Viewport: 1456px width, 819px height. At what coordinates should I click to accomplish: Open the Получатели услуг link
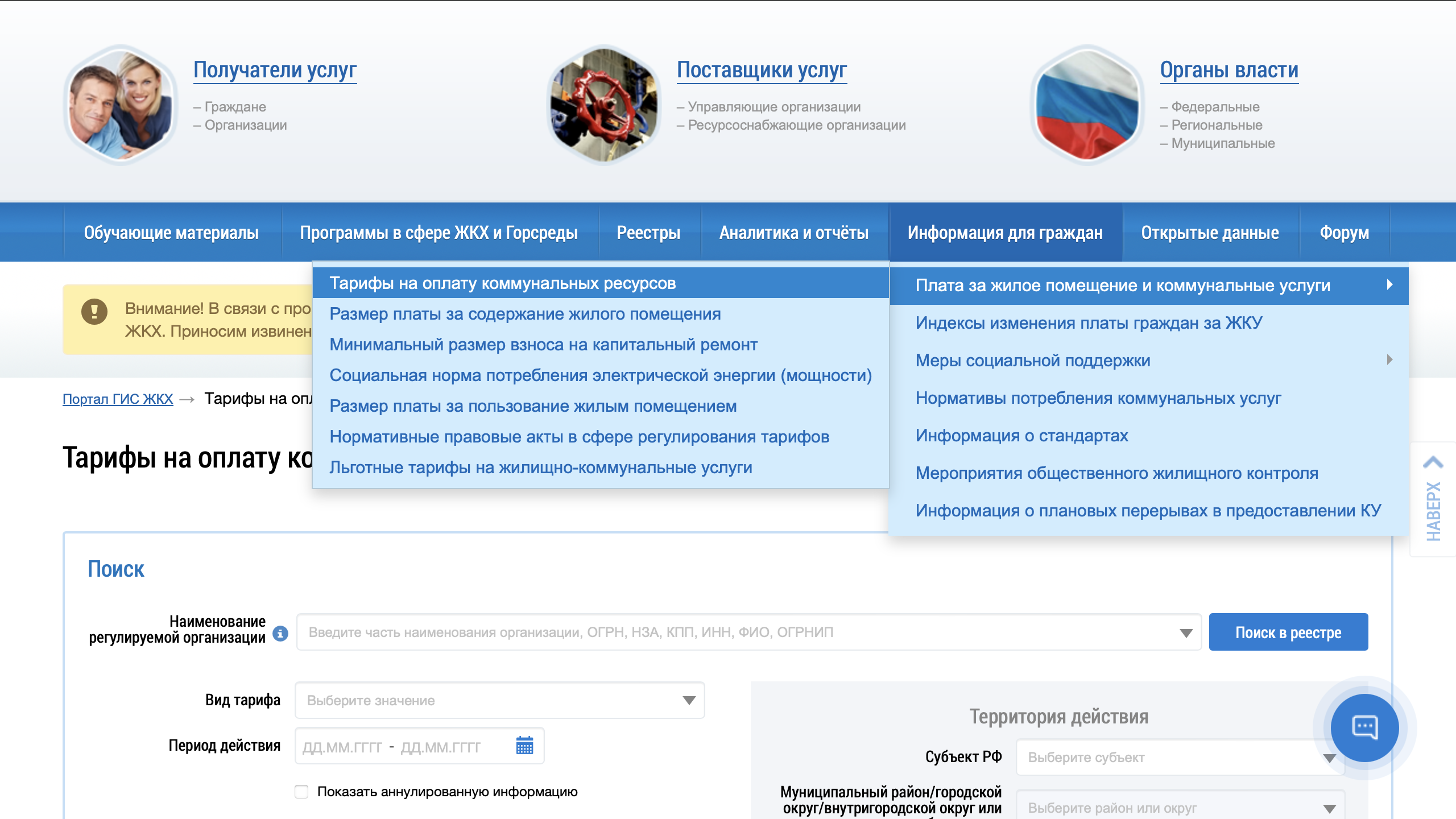click(275, 70)
